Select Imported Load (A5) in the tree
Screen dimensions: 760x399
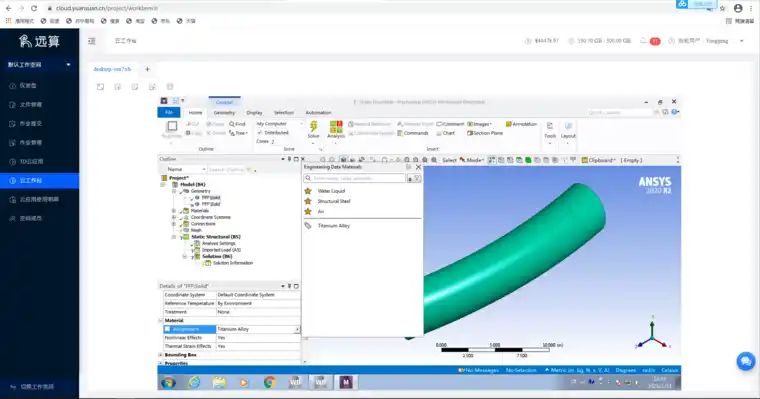point(221,250)
